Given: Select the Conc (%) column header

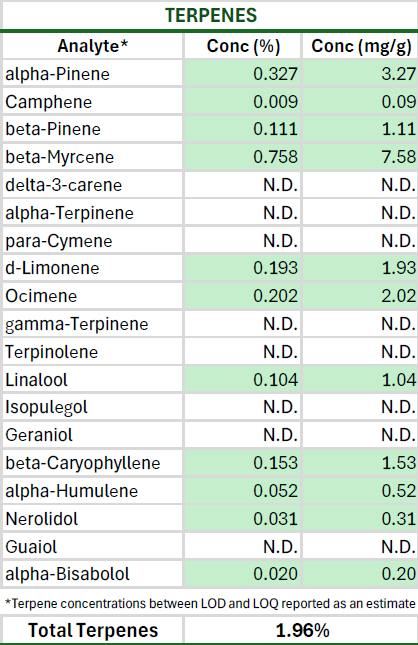Looking at the screenshot, I should point(242,46).
